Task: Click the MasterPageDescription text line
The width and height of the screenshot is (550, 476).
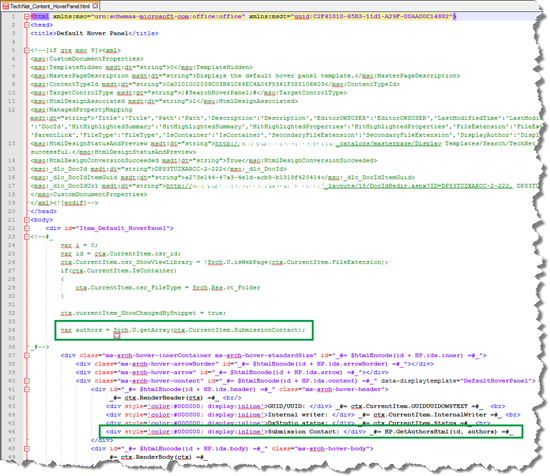Action: coord(245,76)
